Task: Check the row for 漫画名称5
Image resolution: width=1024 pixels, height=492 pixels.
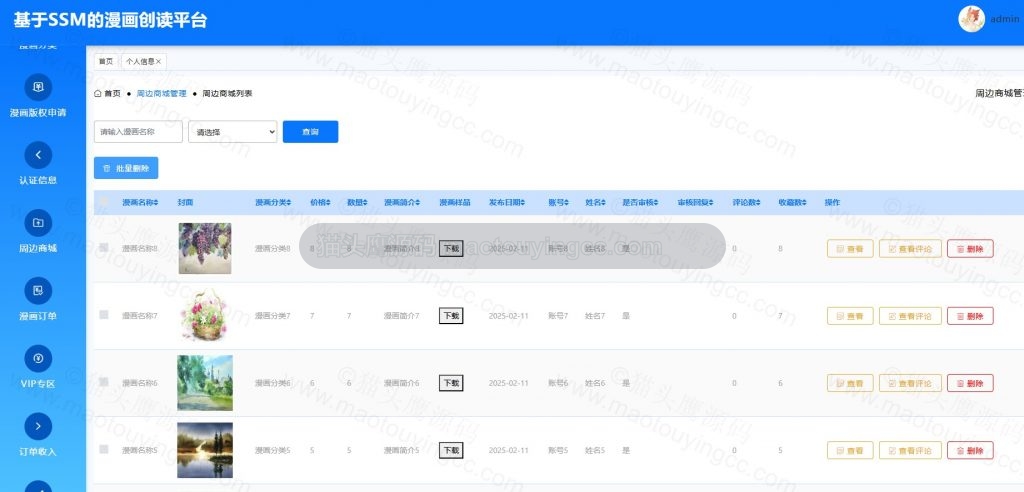Action: point(103,449)
